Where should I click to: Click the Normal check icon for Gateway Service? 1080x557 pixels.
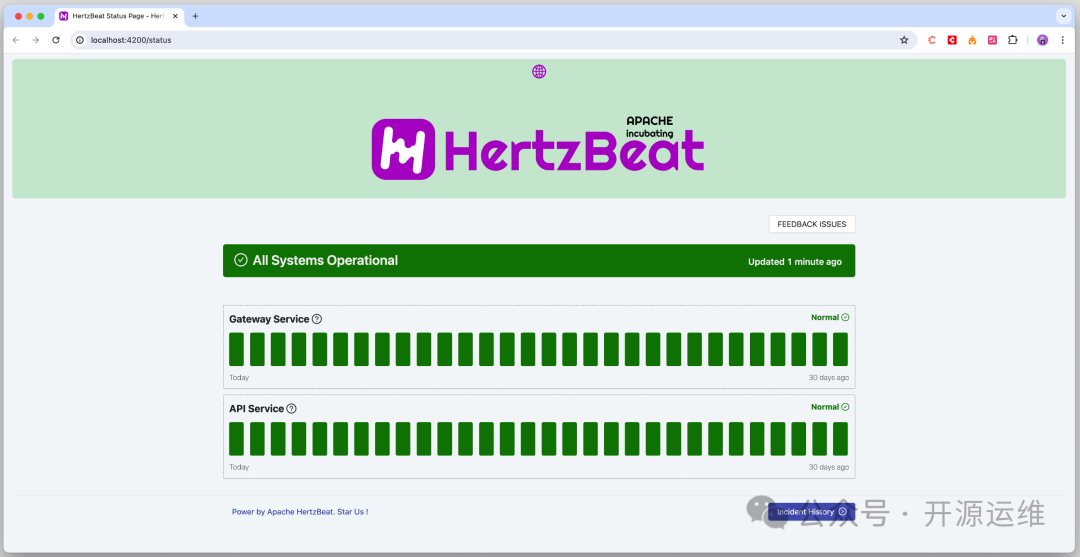(845, 317)
